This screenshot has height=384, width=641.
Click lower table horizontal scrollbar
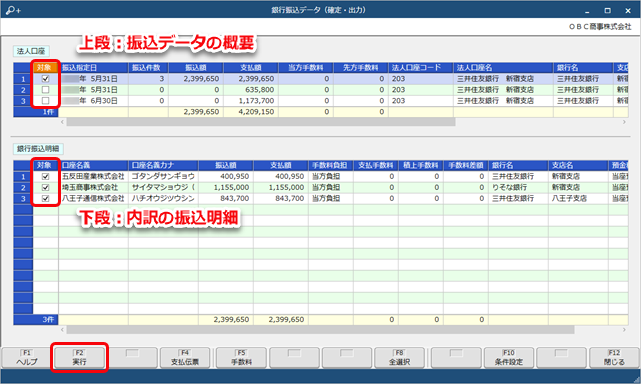(x=320, y=330)
